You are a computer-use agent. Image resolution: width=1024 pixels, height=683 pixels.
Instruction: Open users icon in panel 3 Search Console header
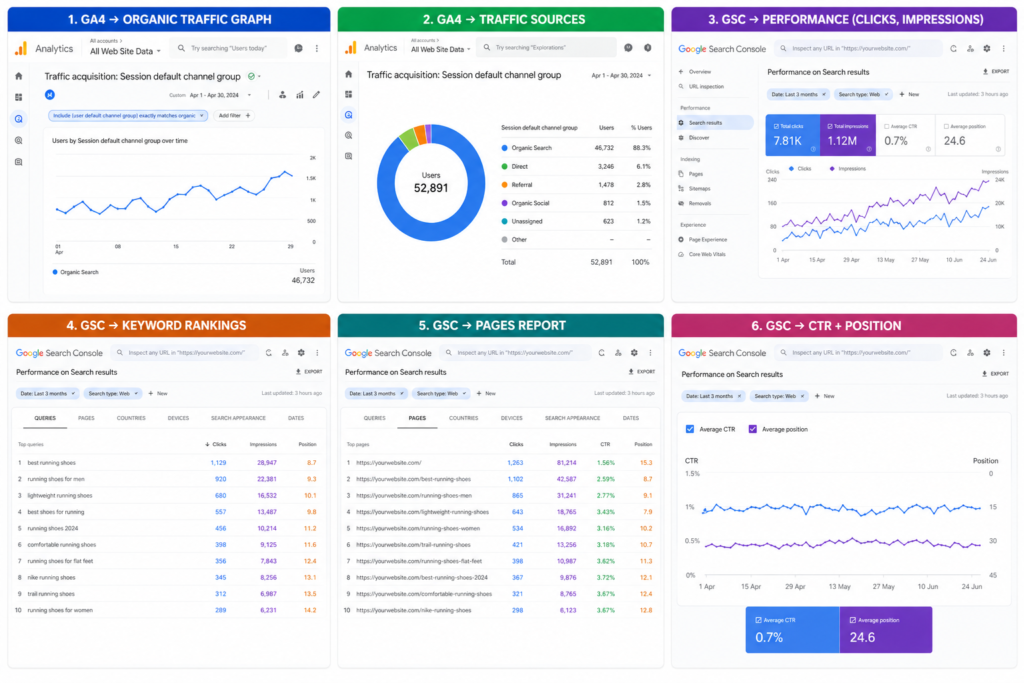click(x=970, y=48)
